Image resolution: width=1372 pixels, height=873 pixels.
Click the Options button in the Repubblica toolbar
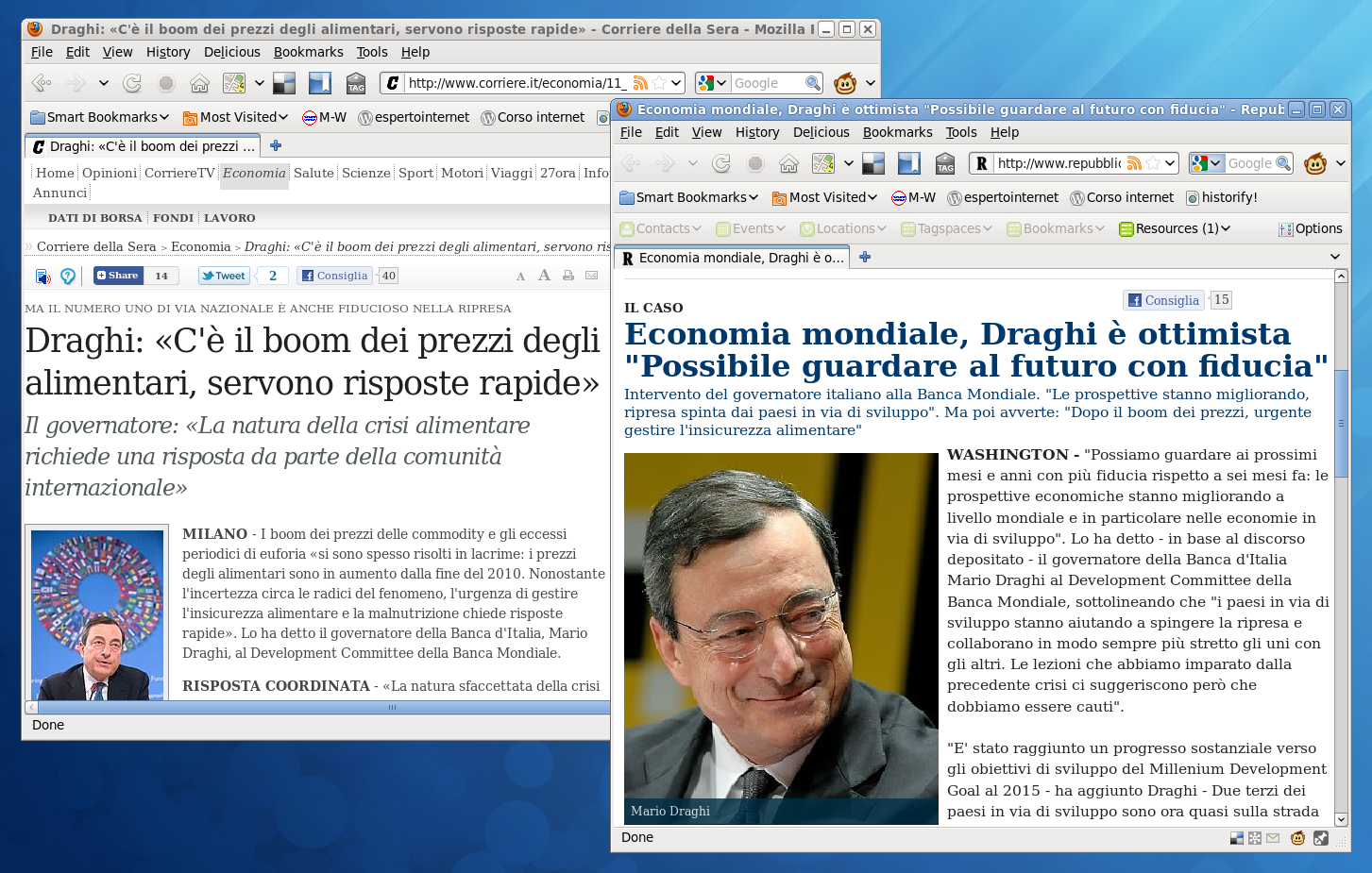[1310, 228]
